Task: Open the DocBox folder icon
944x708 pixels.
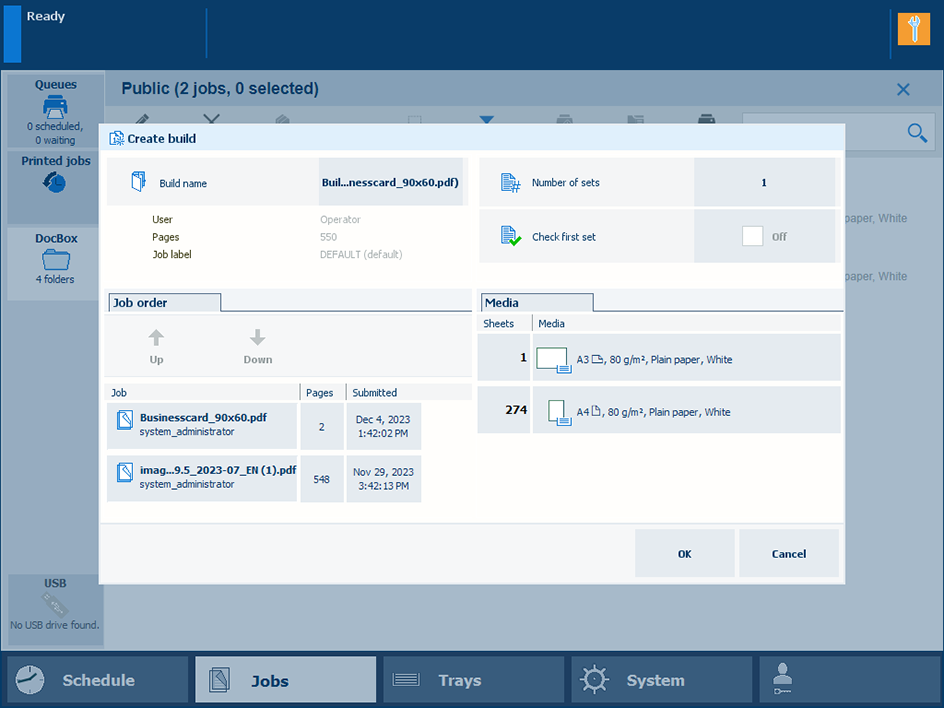Action: (x=56, y=259)
